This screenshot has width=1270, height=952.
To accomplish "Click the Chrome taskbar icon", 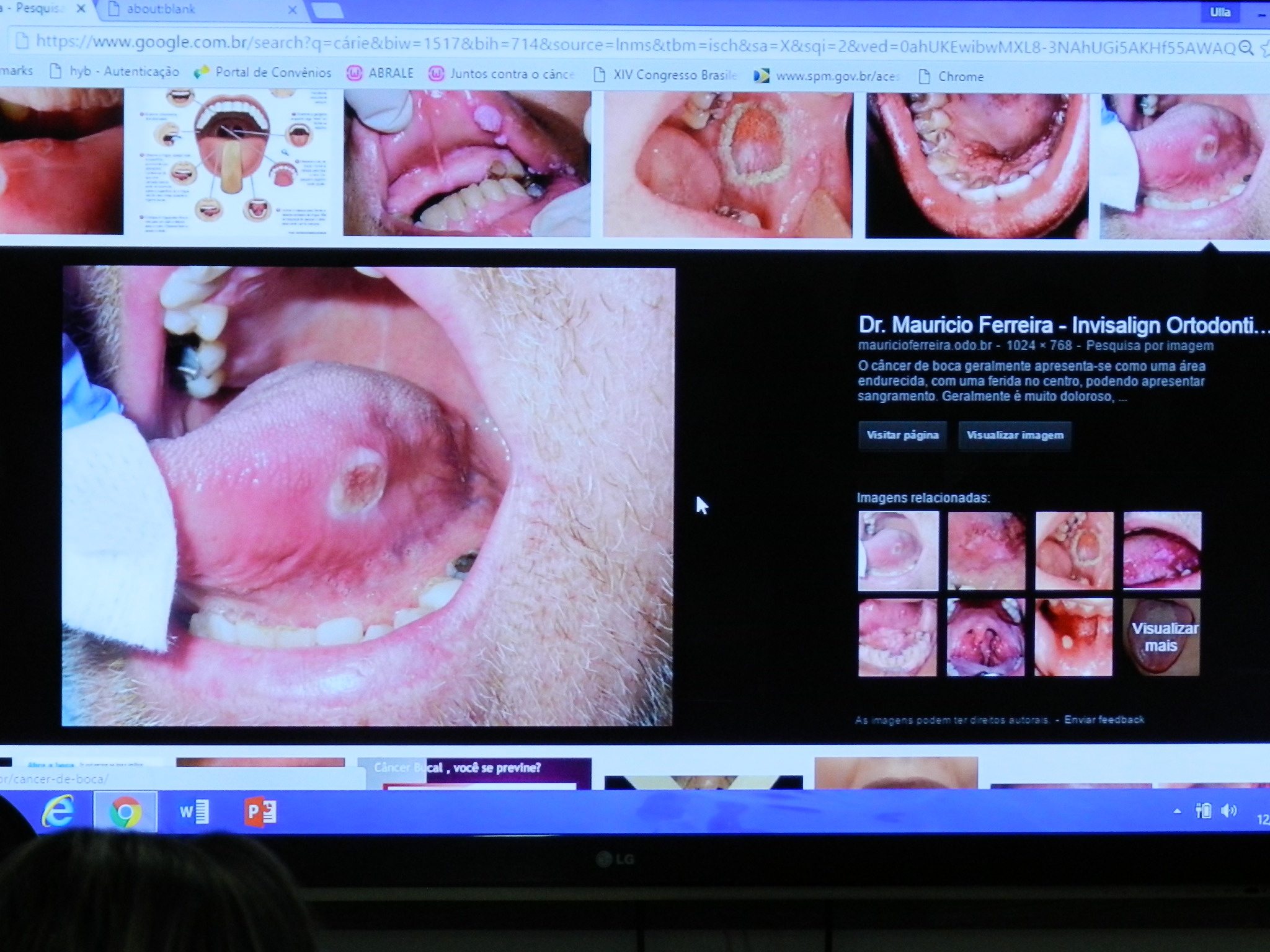I will 125,811.
